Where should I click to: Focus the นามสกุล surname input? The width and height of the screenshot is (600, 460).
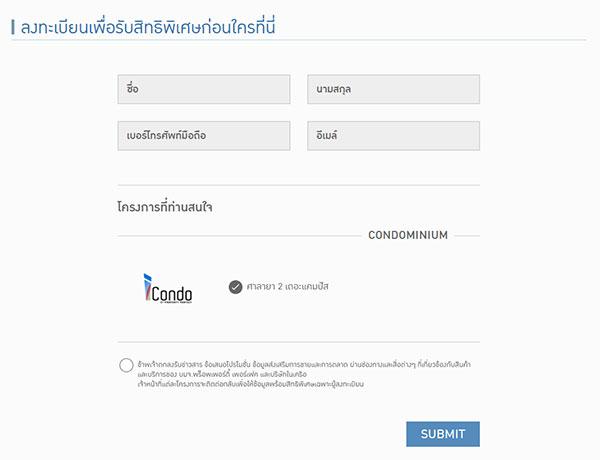tap(393, 89)
